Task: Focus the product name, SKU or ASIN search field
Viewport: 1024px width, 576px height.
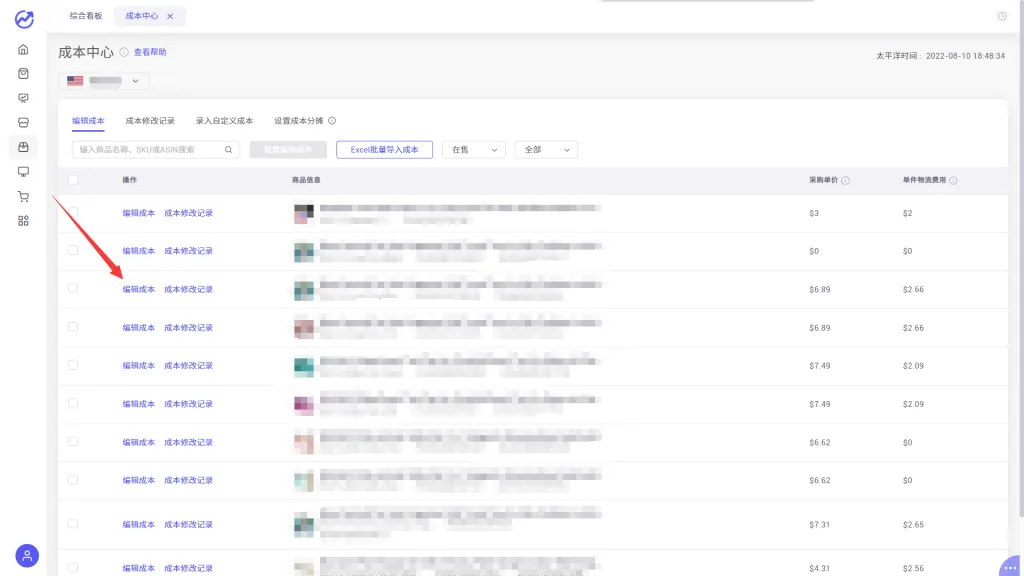Action: [155, 150]
